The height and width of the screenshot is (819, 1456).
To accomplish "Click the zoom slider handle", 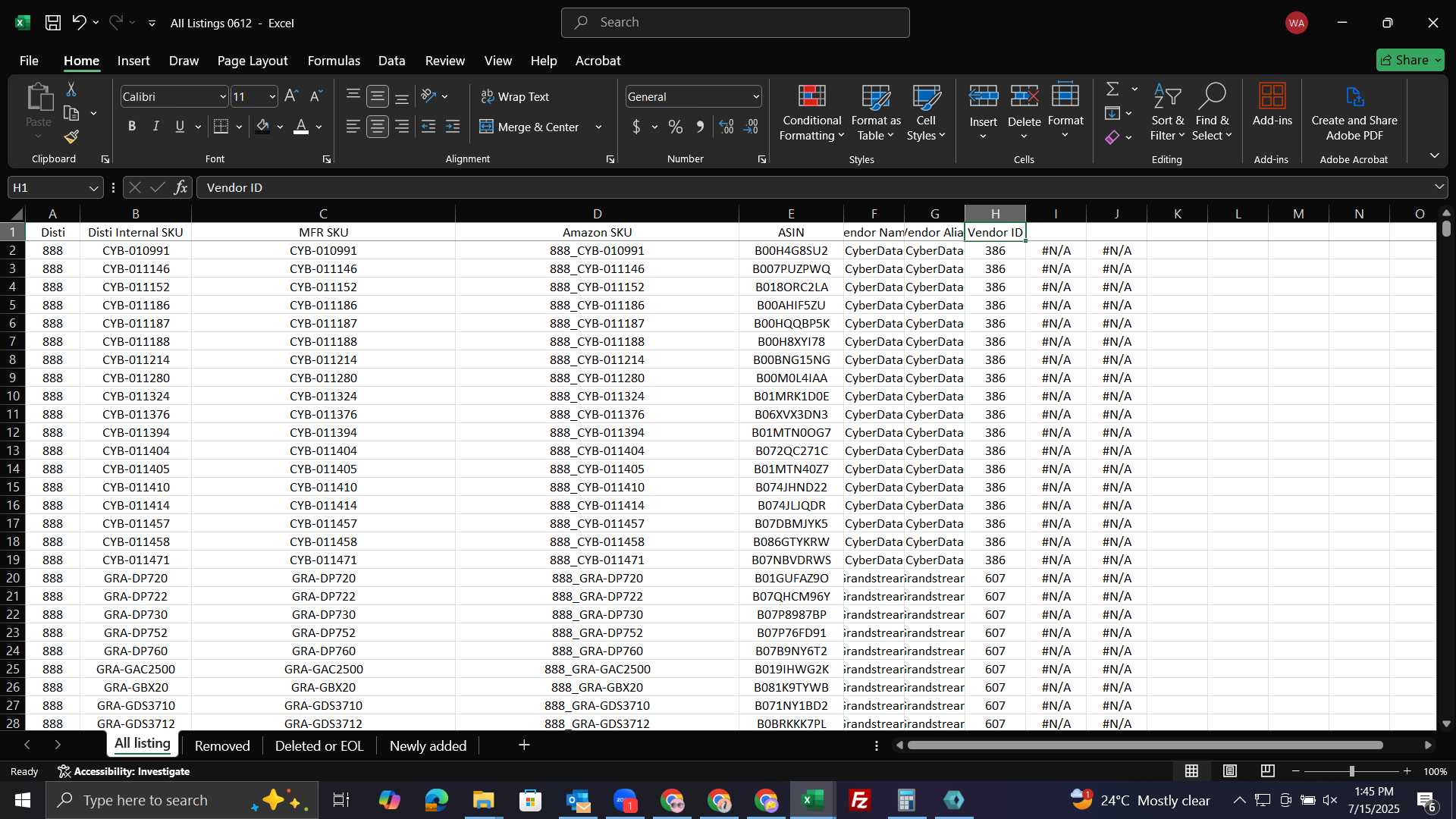I will pos(1351,771).
